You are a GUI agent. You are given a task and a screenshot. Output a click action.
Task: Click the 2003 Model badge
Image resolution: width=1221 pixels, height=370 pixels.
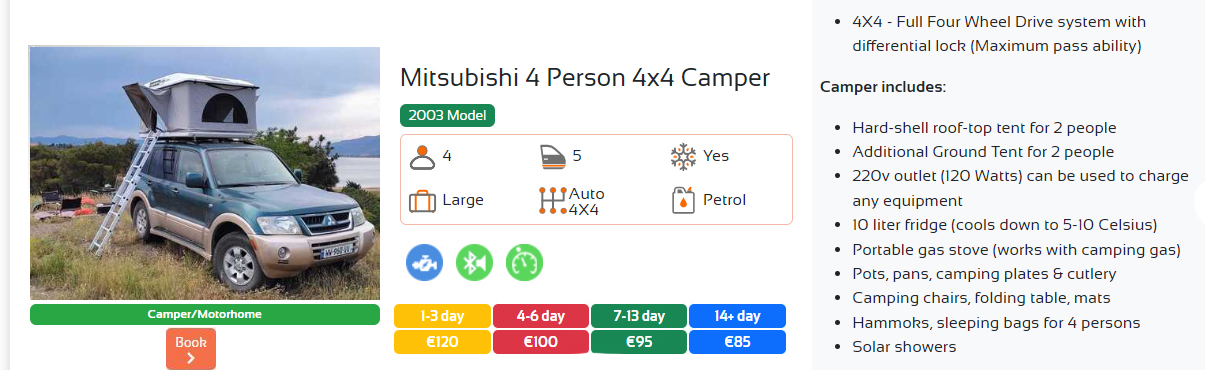click(447, 115)
